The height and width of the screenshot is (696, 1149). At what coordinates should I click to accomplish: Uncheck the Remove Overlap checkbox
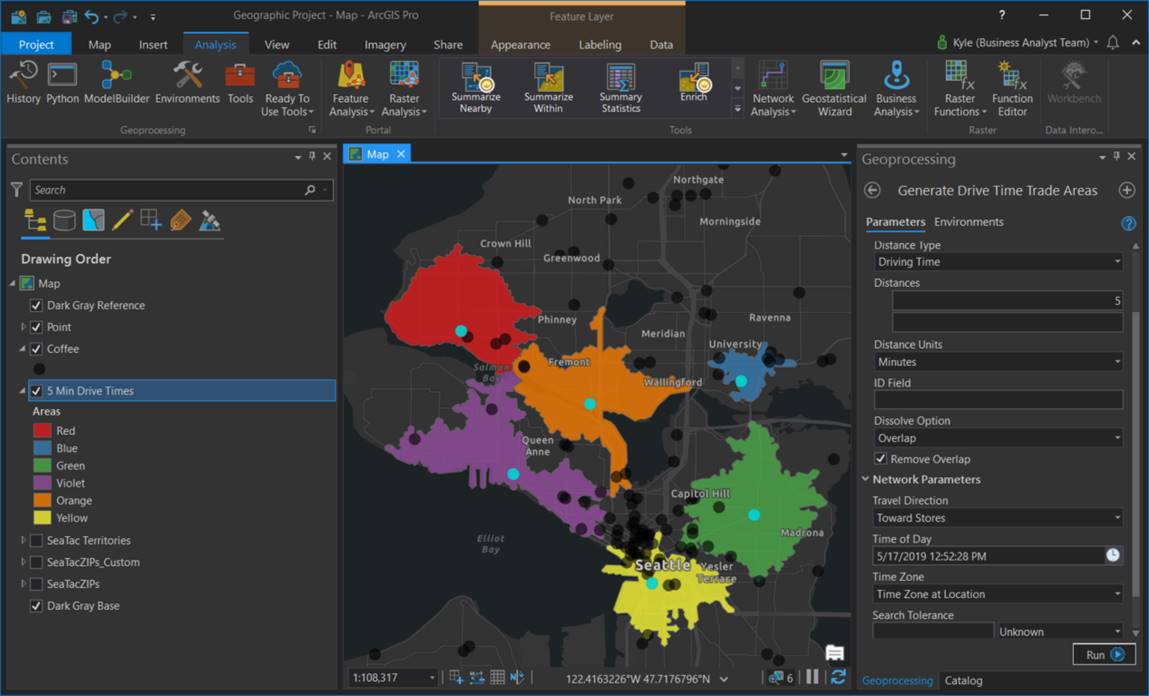point(880,459)
